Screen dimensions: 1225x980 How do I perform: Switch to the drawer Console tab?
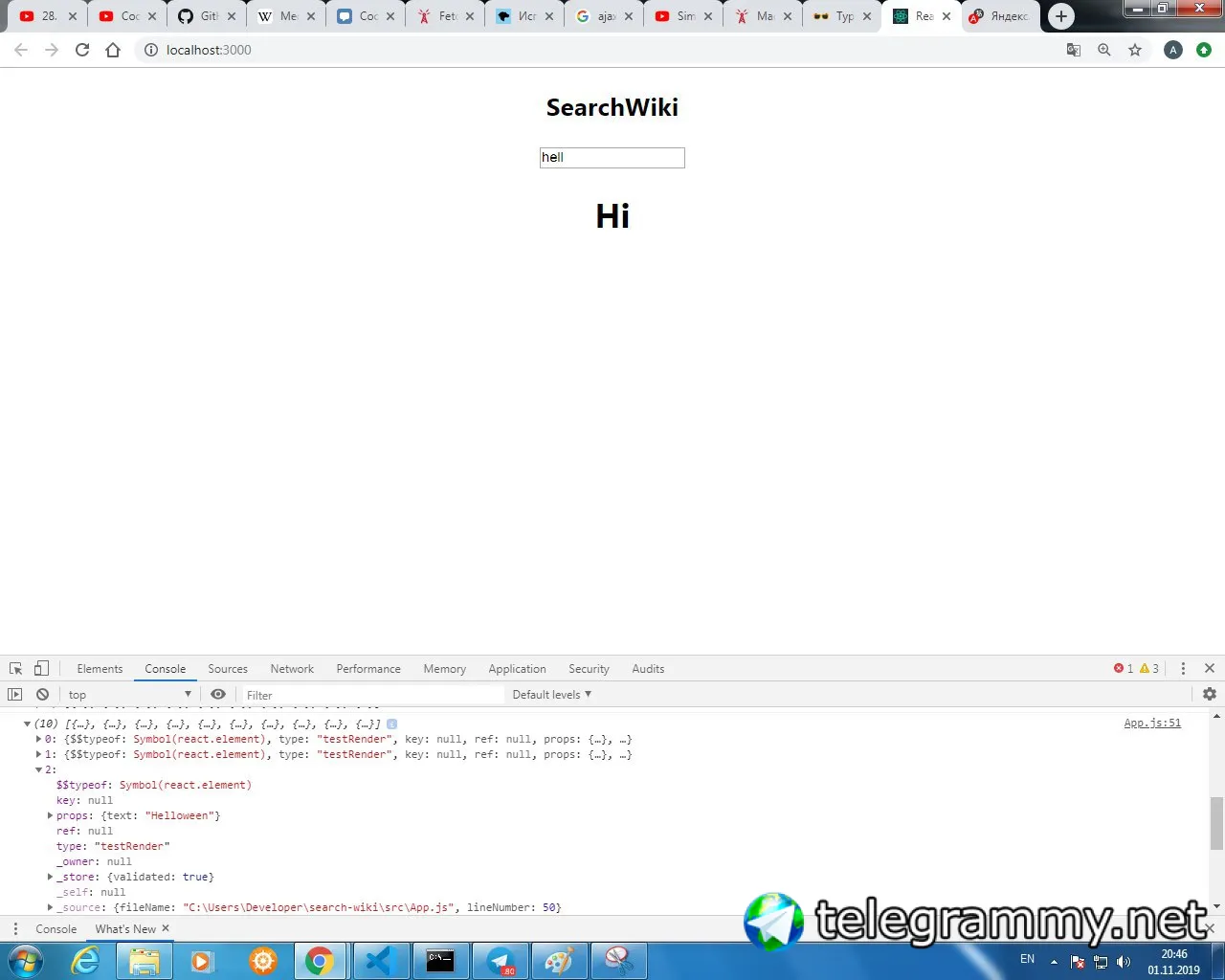[56, 929]
